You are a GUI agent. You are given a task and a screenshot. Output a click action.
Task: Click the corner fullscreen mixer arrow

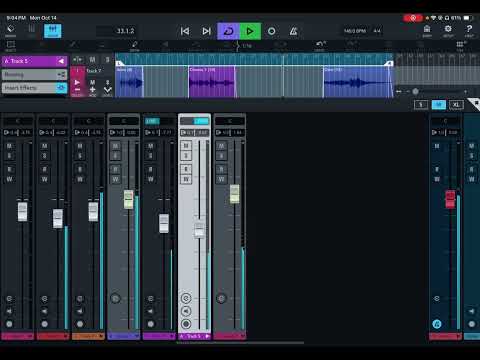coord(475,104)
